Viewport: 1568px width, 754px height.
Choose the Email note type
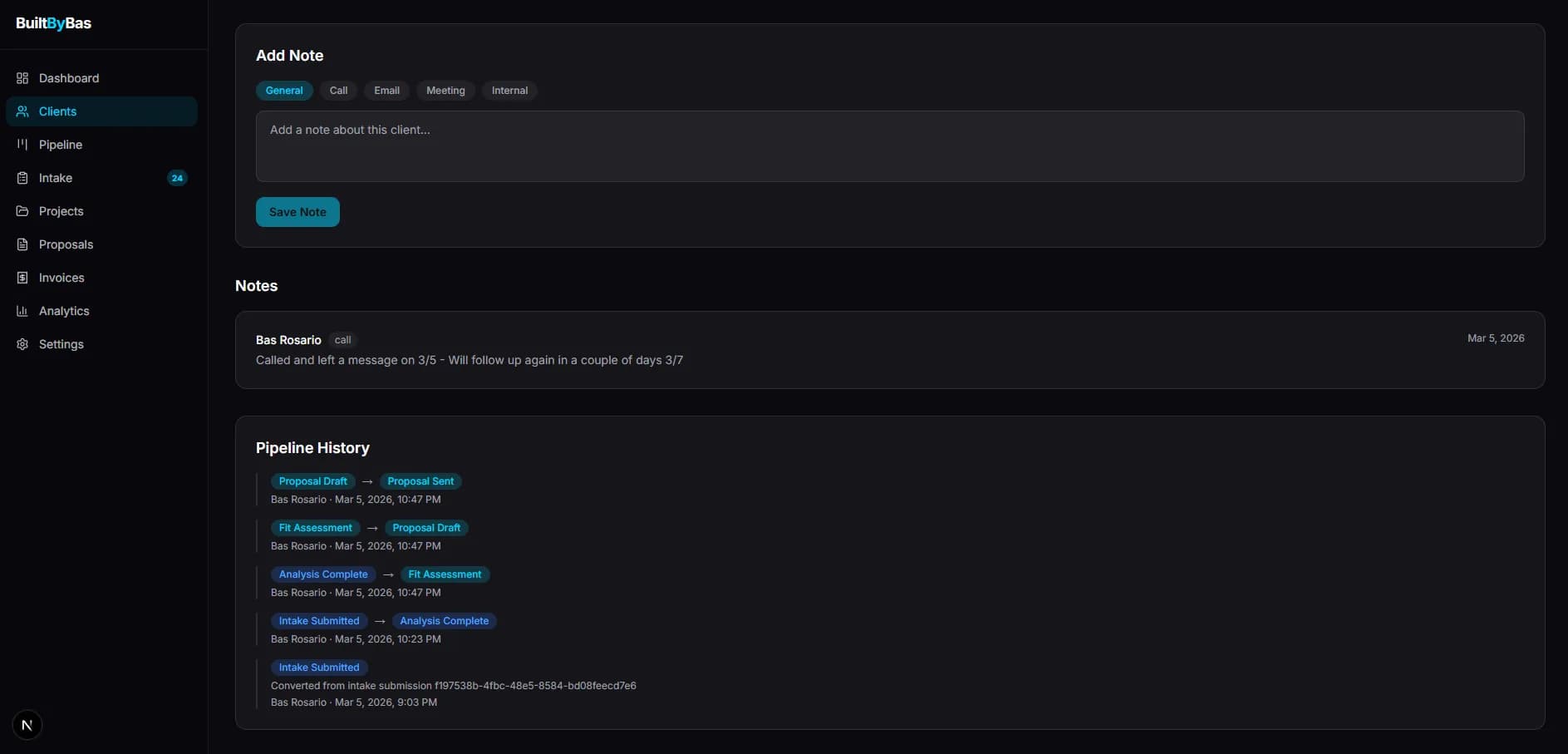pyautogui.click(x=386, y=91)
